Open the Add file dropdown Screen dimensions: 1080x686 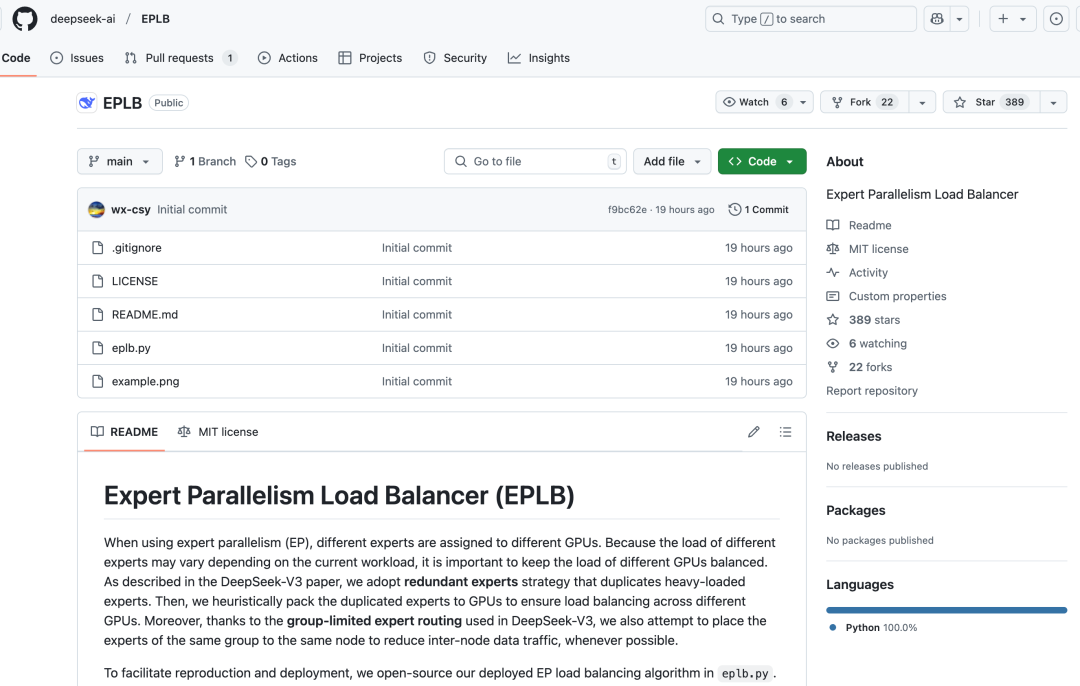672,161
